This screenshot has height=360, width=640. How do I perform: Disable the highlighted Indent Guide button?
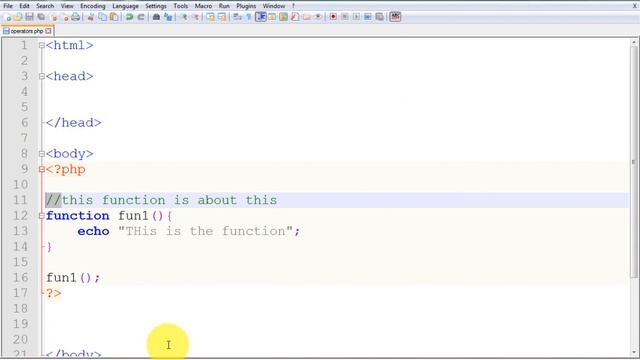(261, 17)
